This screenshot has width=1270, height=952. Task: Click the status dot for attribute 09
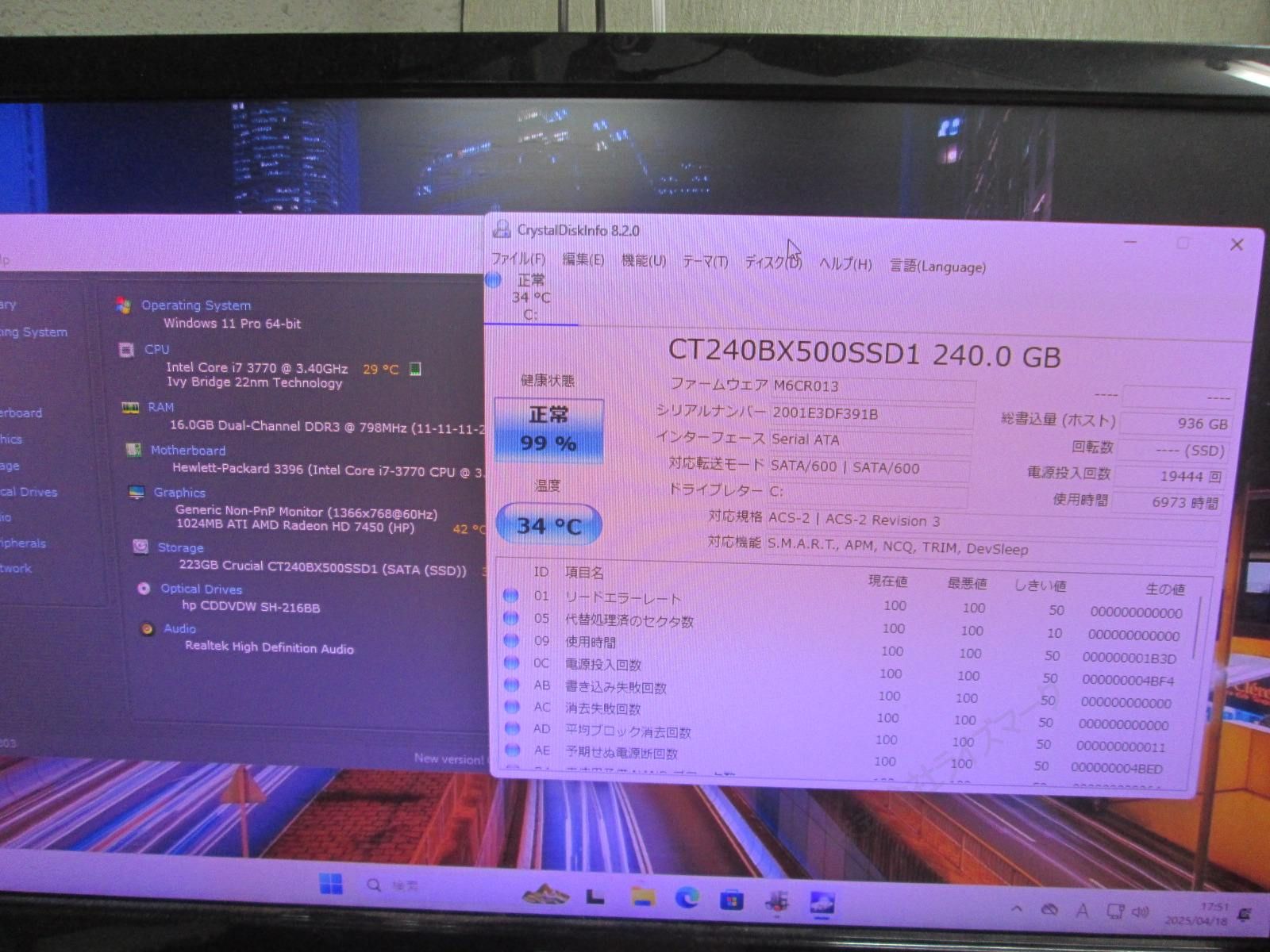pyautogui.click(x=511, y=639)
